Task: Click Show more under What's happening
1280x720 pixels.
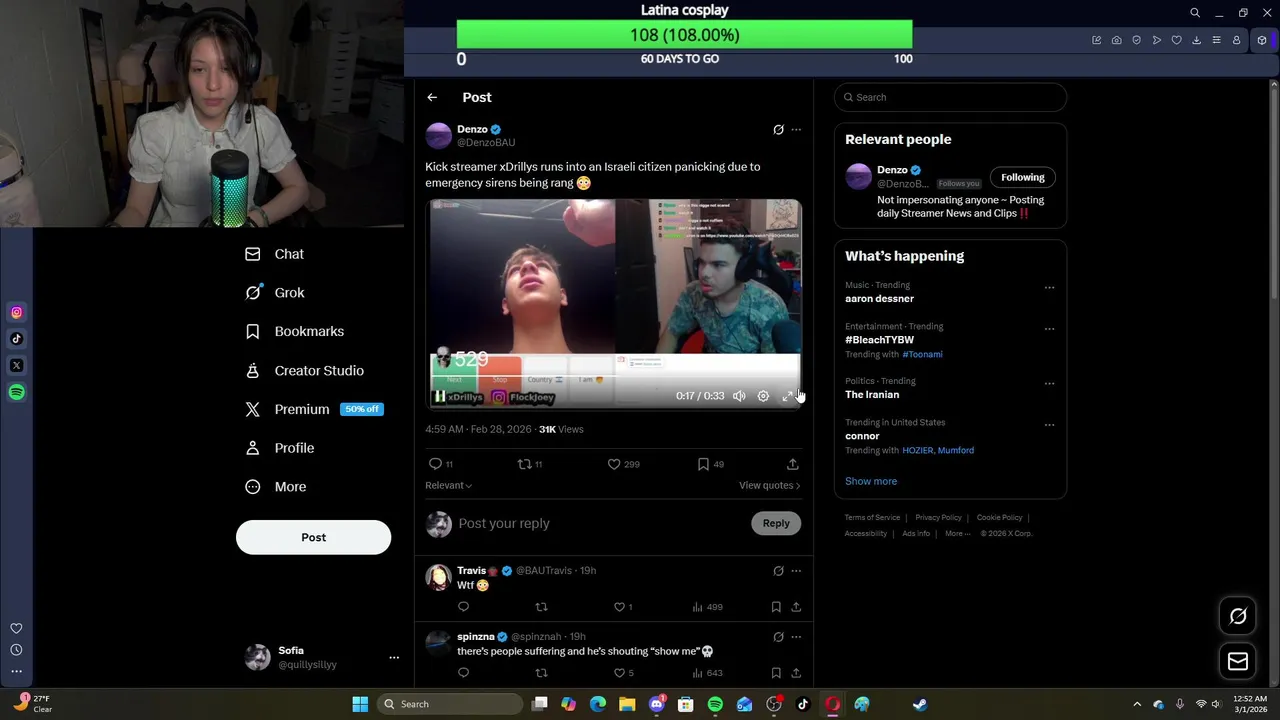Action: [x=871, y=481]
